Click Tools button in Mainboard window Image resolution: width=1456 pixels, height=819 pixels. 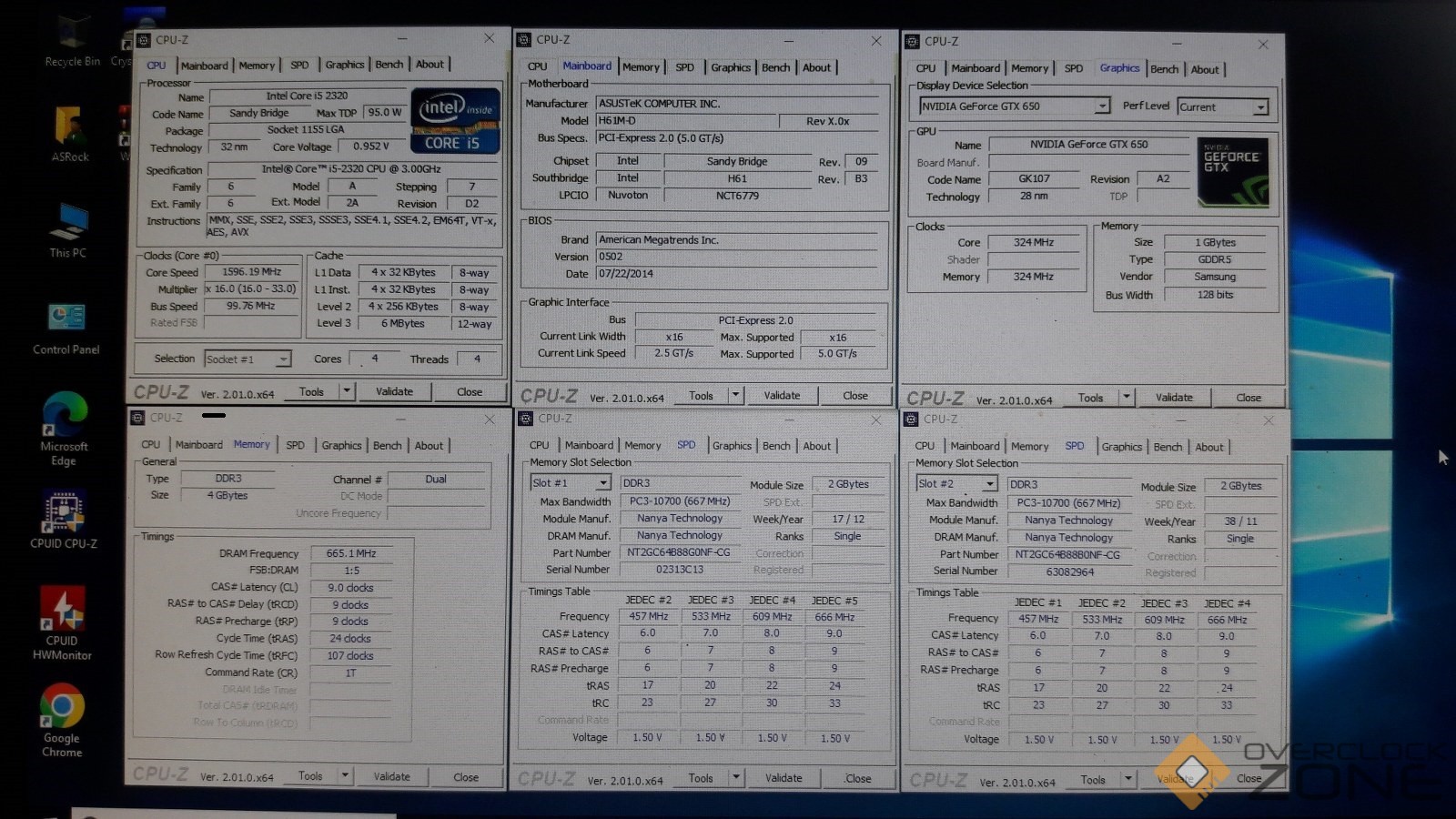[x=701, y=396]
